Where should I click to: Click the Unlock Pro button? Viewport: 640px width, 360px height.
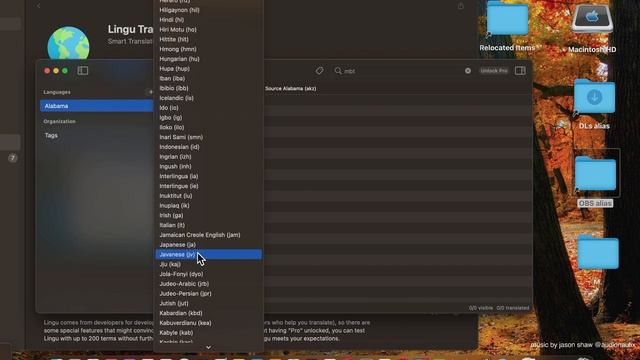[x=493, y=71]
